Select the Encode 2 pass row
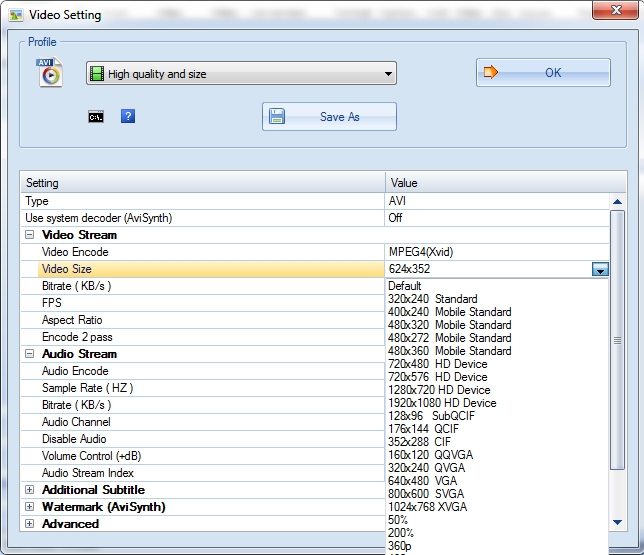The image size is (644, 555). (x=203, y=337)
